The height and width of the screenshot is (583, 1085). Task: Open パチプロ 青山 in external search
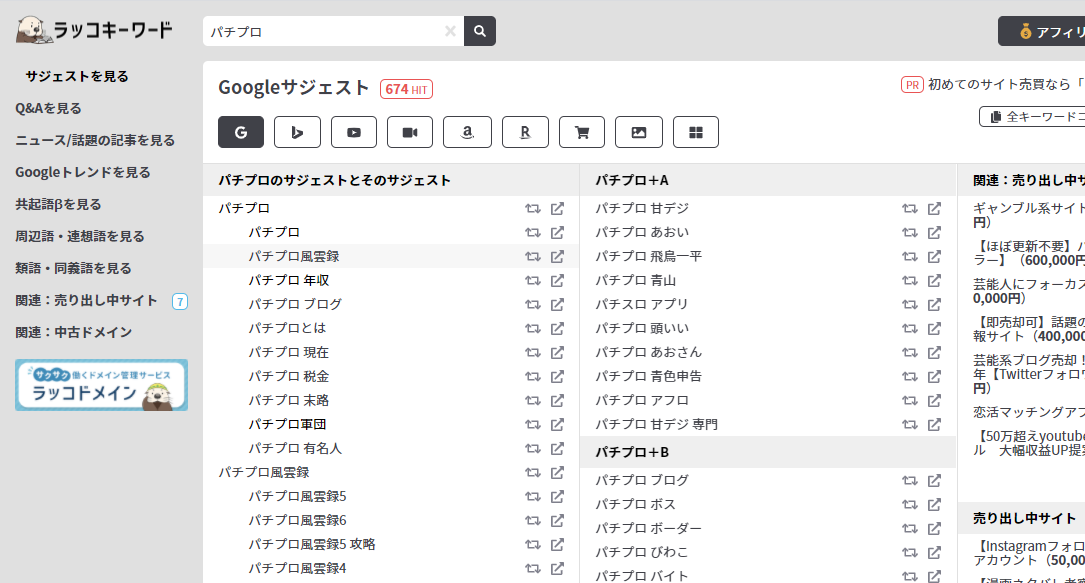click(934, 281)
